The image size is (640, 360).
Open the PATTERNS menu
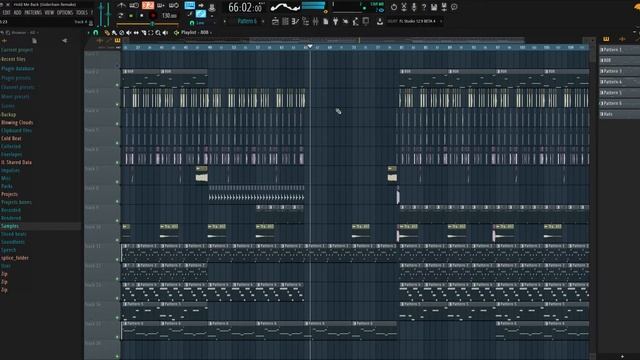click(33, 13)
